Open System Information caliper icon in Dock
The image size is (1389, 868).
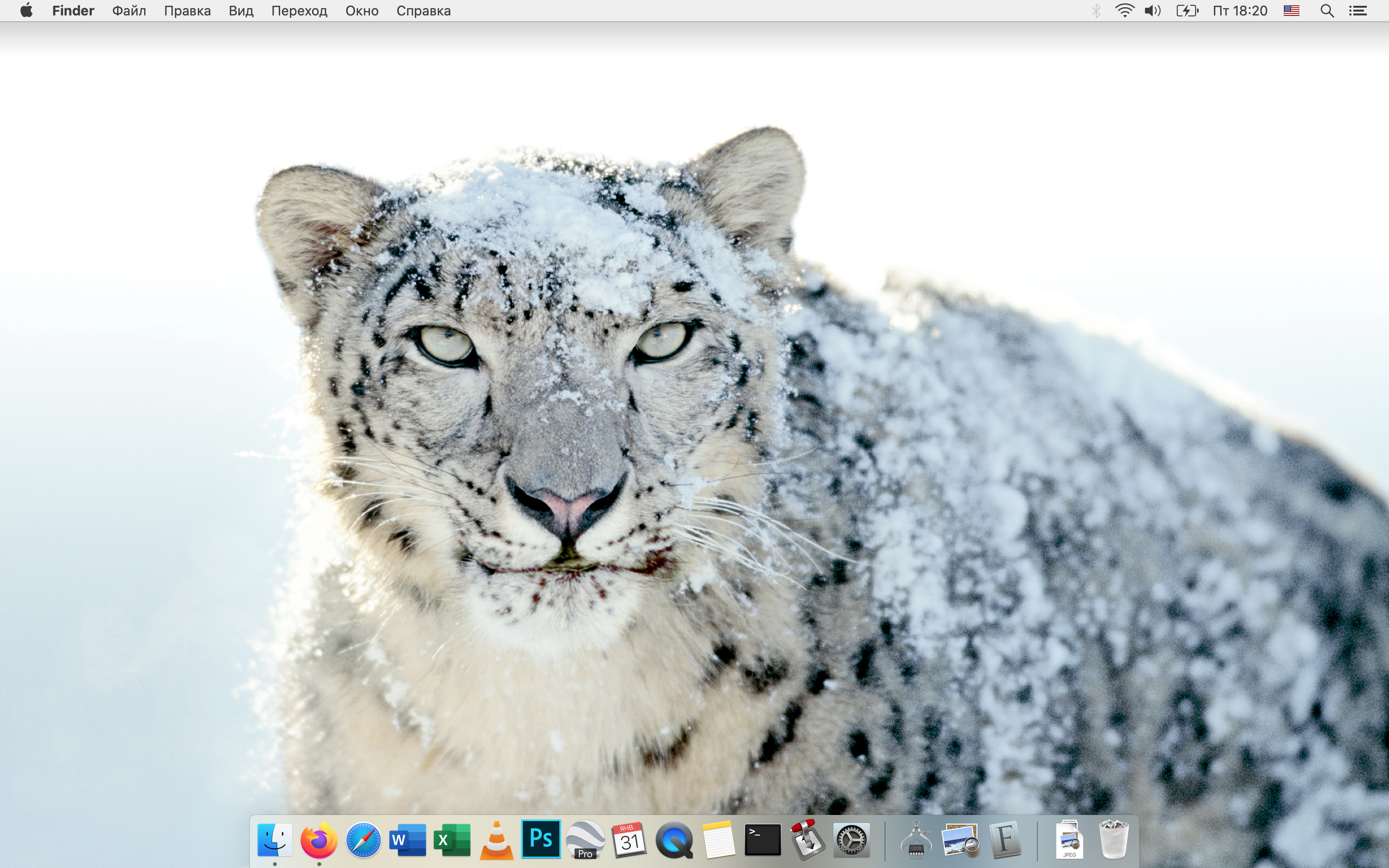tap(917, 841)
